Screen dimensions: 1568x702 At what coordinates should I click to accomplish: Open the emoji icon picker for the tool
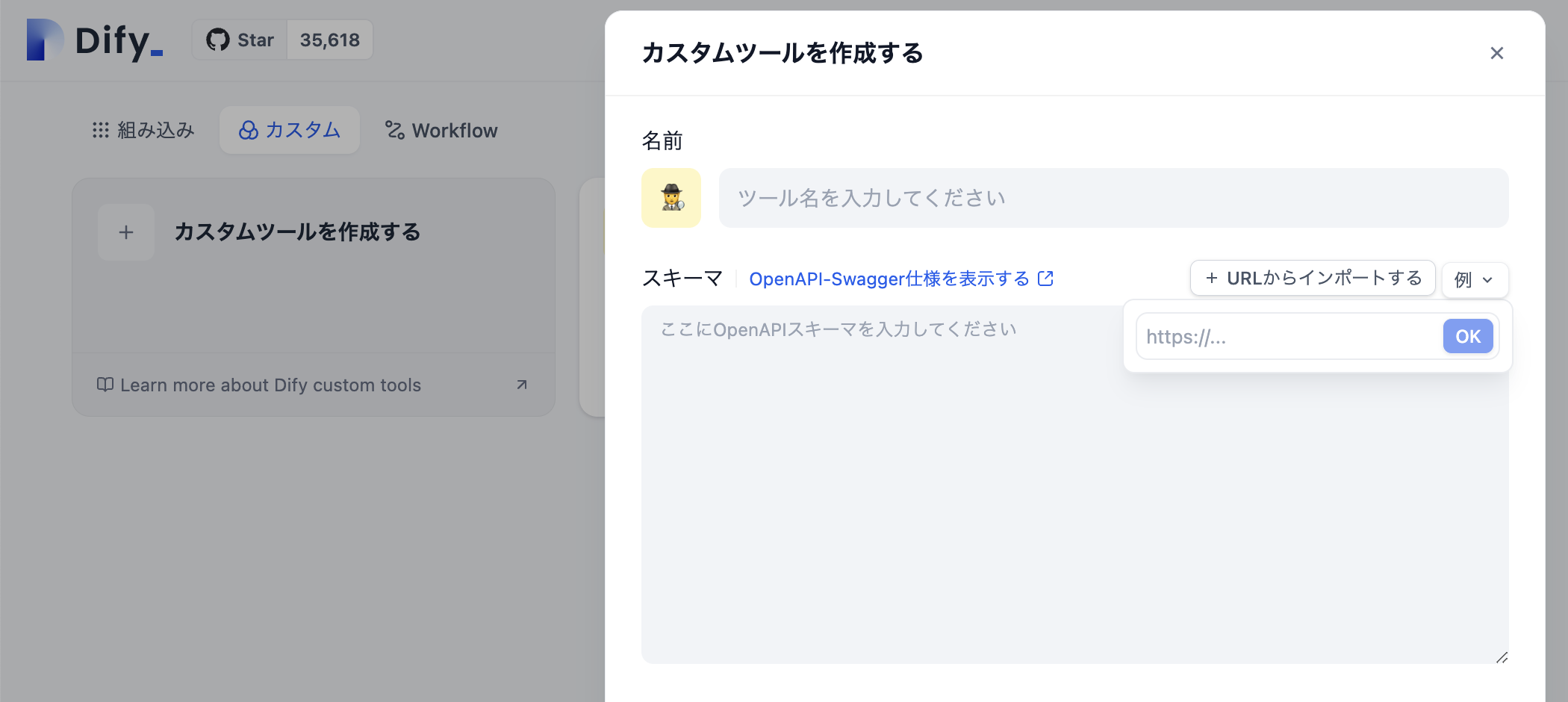671,198
